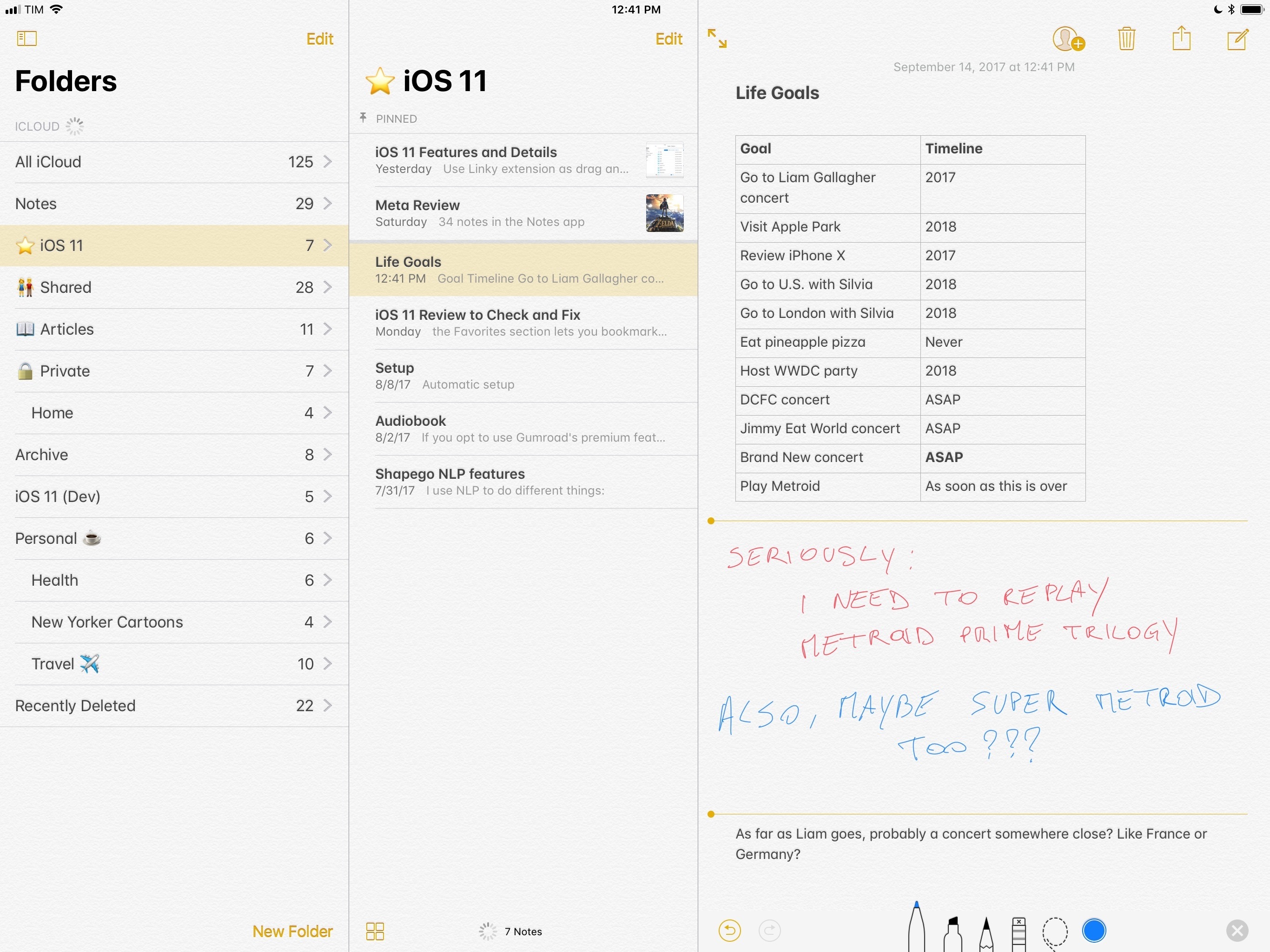Tap the bold ASAP cell for Brand New concert

1002,458
